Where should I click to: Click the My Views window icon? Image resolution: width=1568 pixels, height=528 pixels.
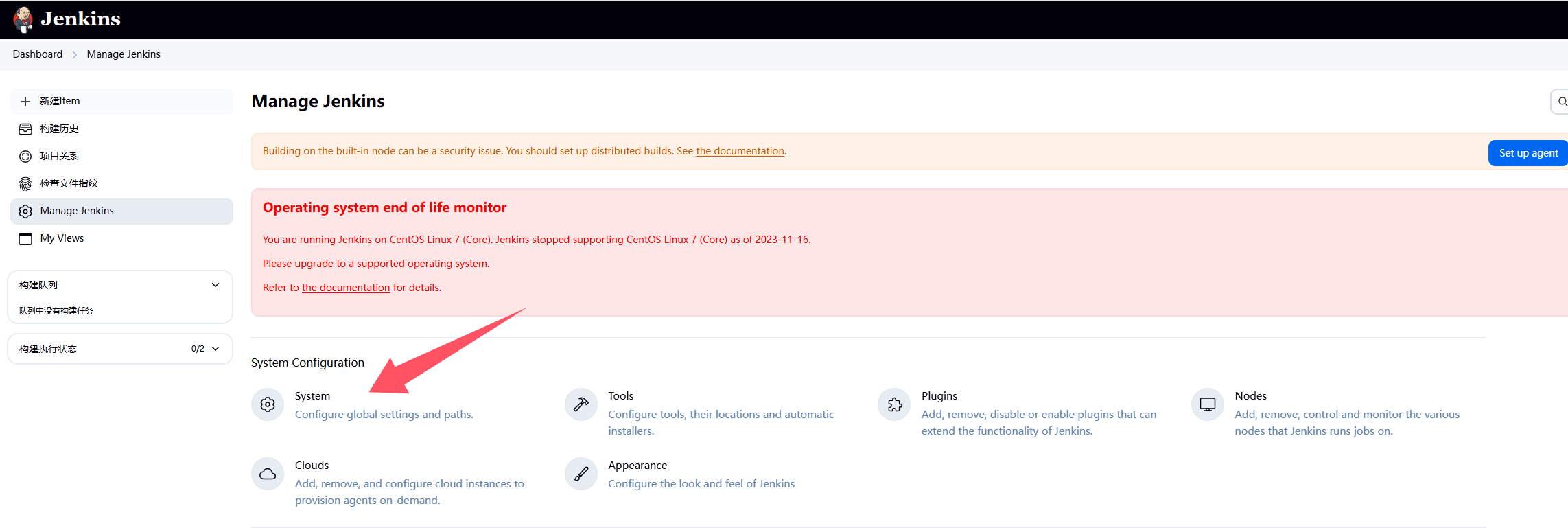coord(25,239)
